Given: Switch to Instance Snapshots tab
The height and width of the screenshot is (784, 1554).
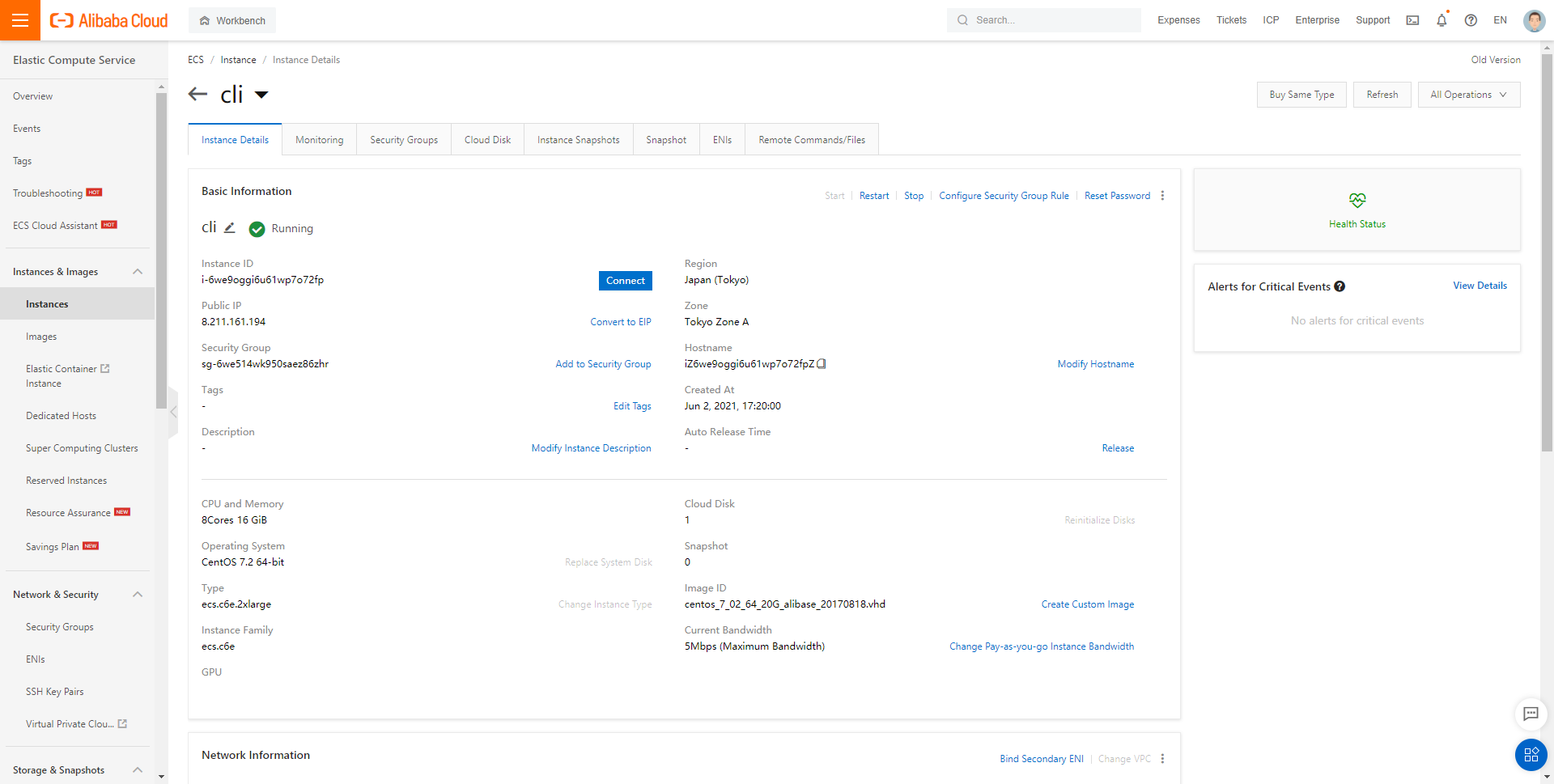Looking at the screenshot, I should coord(578,140).
